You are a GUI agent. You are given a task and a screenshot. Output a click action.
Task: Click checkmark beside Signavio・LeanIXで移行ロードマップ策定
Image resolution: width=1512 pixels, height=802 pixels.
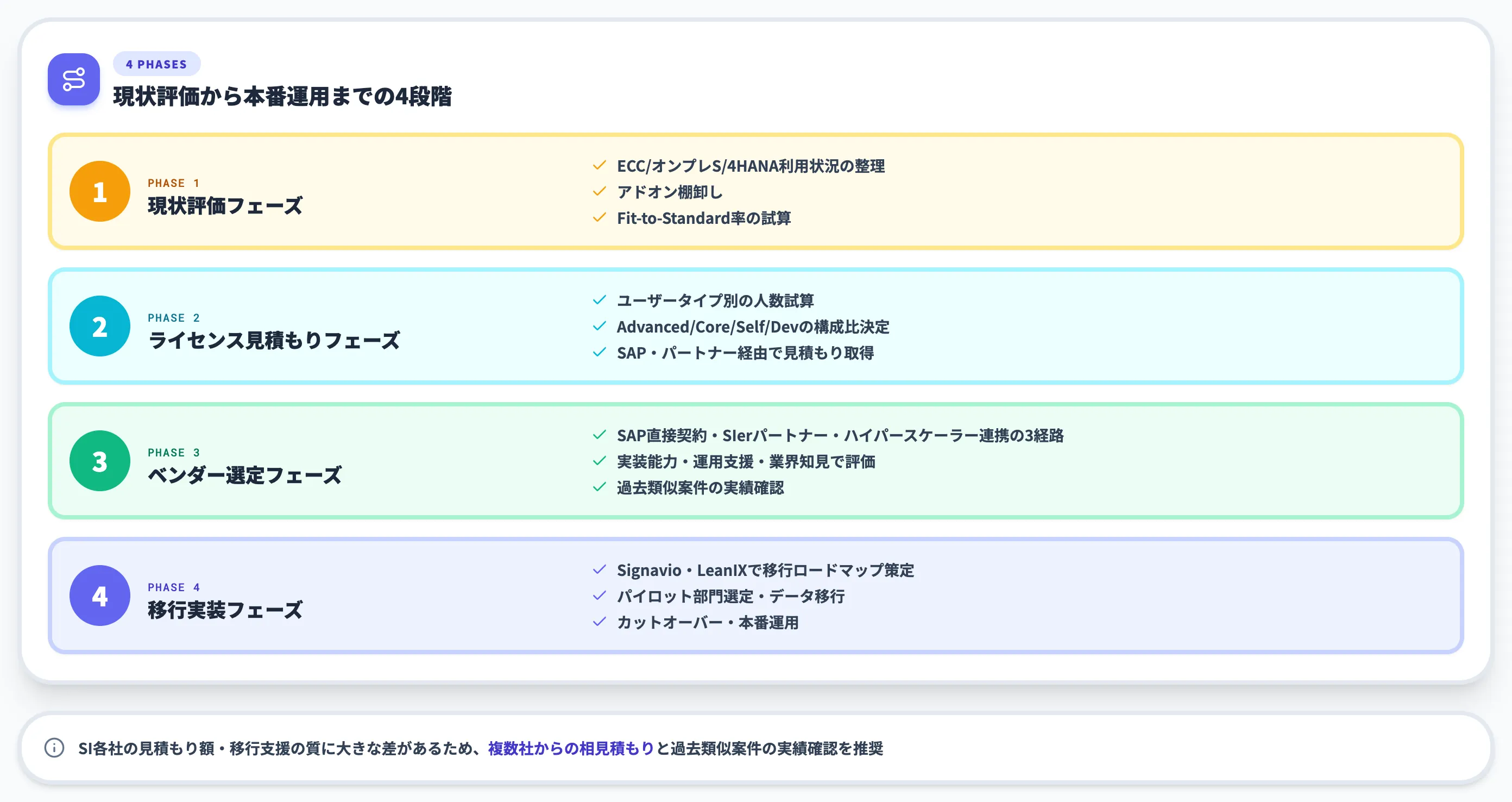(599, 569)
